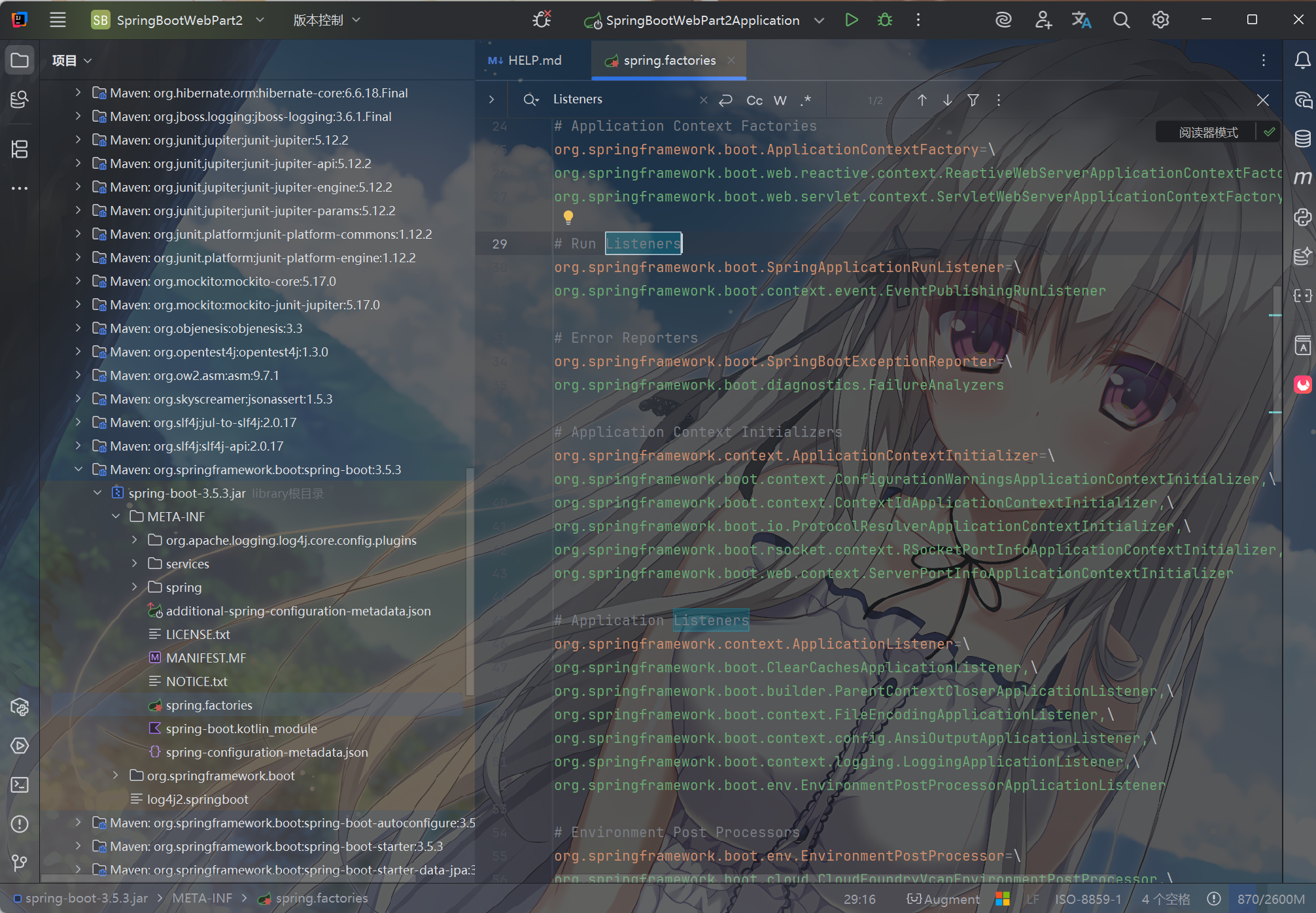
Task: Select MANIFEST.MF in the project tree
Action: (206, 658)
